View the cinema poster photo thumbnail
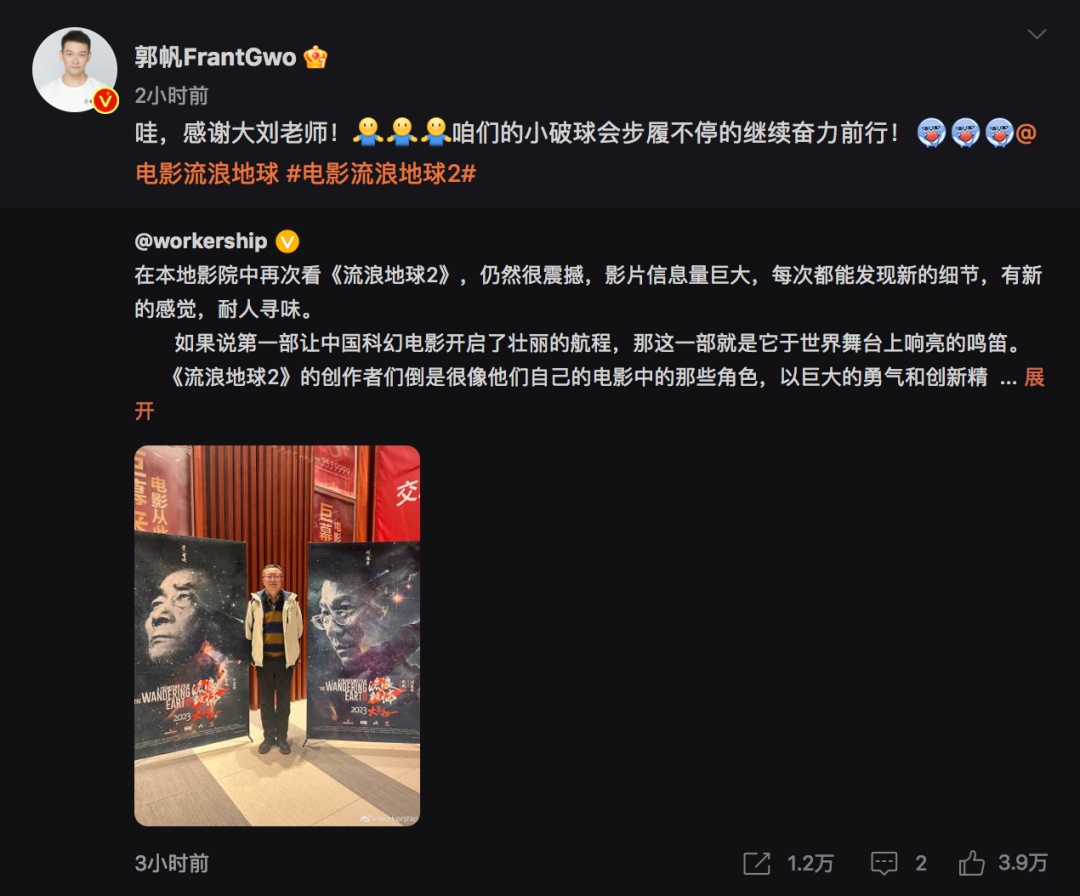The height and width of the screenshot is (896, 1080). [x=277, y=635]
